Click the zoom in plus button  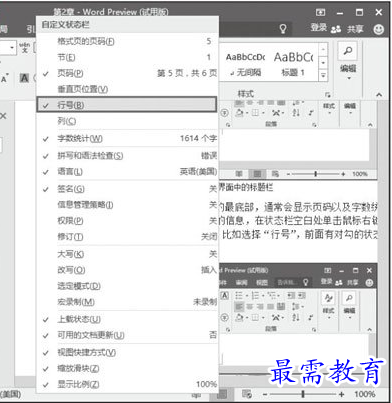coord(341,394)
